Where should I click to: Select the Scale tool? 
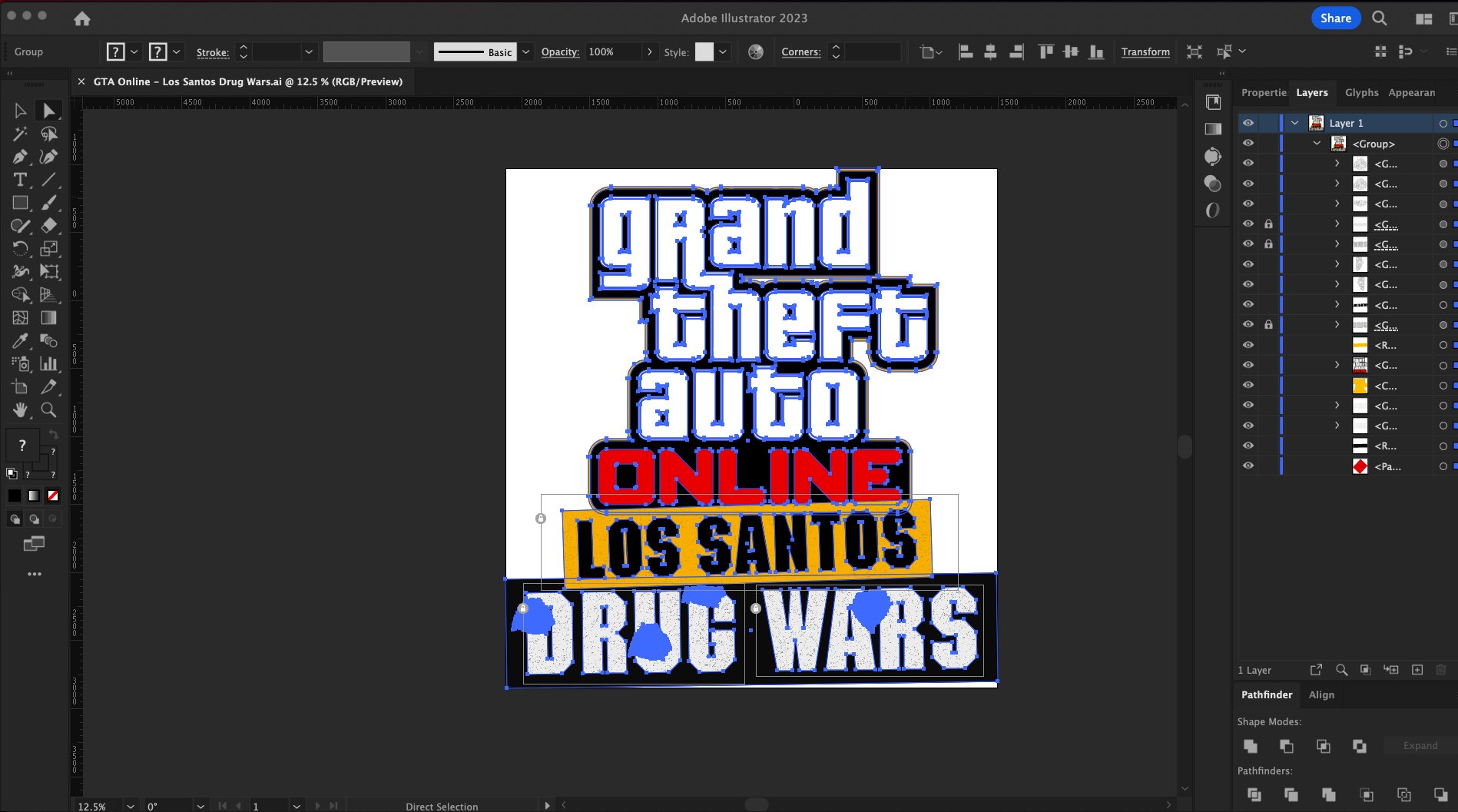49,249
